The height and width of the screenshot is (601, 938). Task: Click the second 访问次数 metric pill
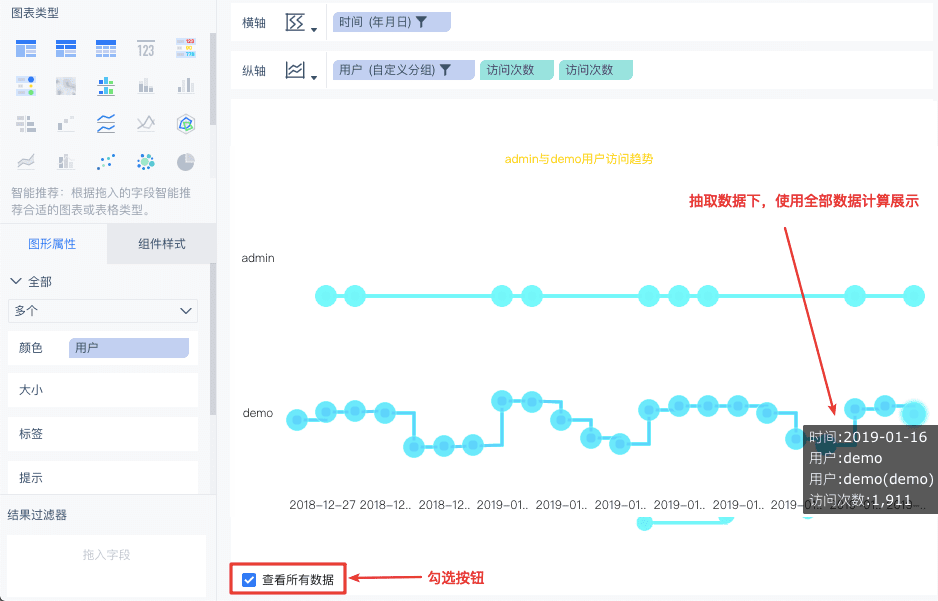click(595, 70)
